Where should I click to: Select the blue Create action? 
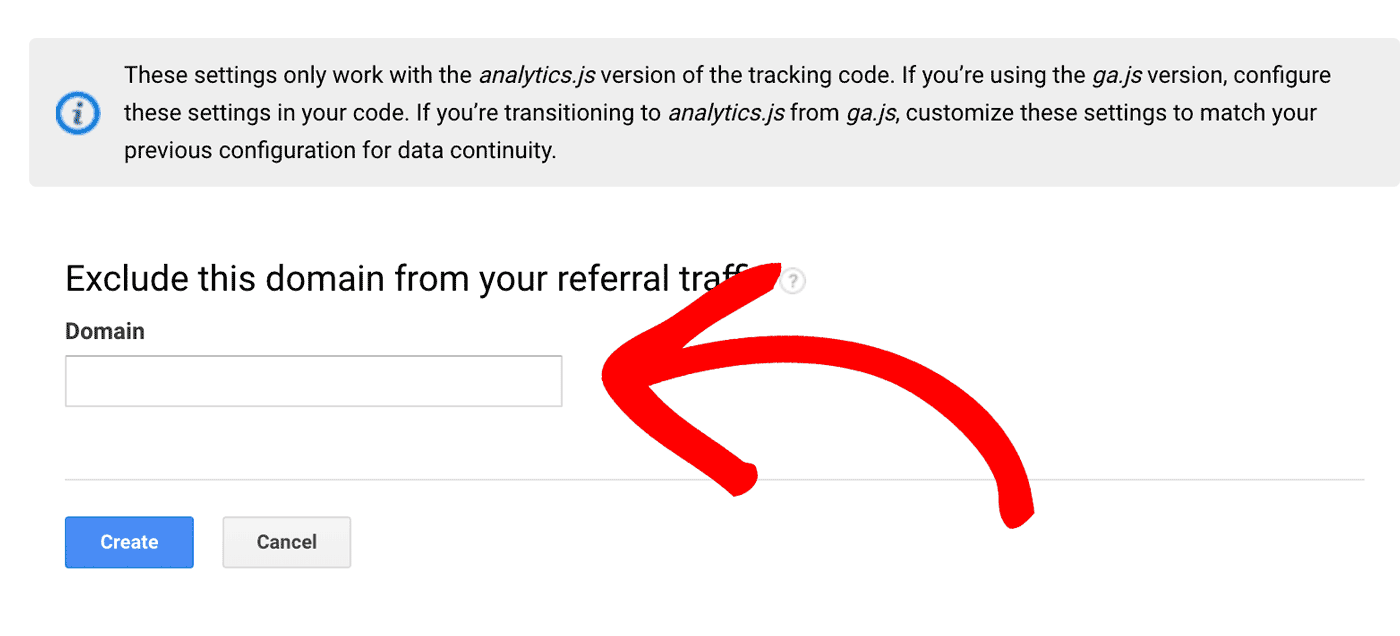[x=129, y=542]
